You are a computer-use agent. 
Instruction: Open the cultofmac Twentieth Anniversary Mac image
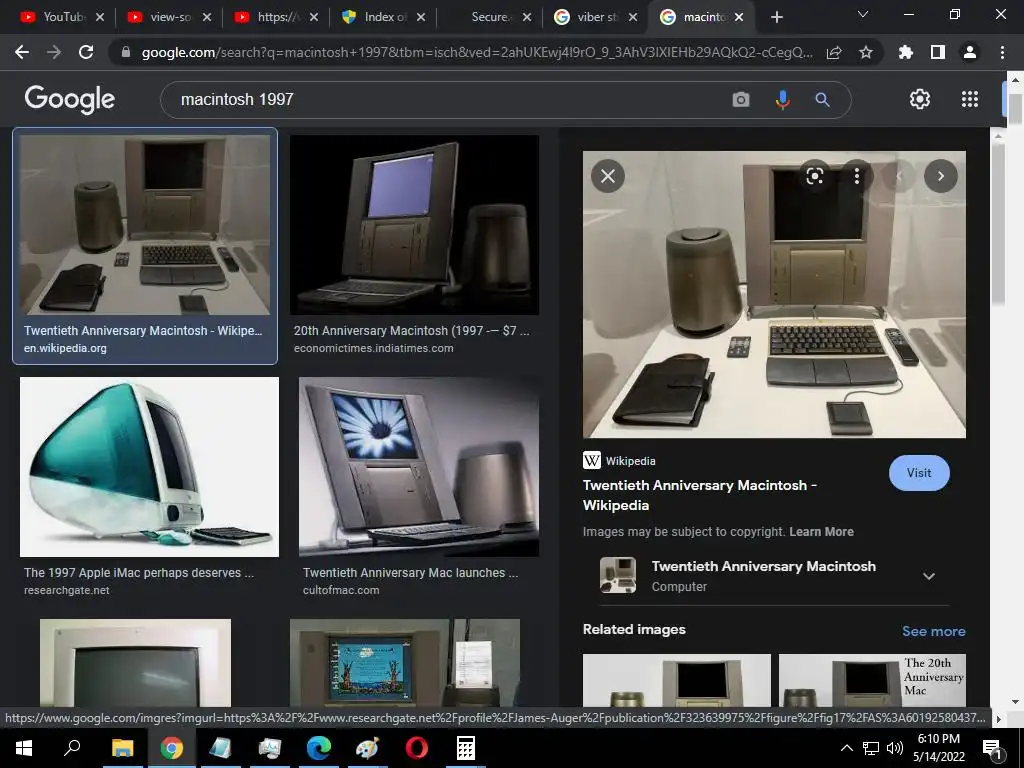pyautogui.click(x=419, y=467)
